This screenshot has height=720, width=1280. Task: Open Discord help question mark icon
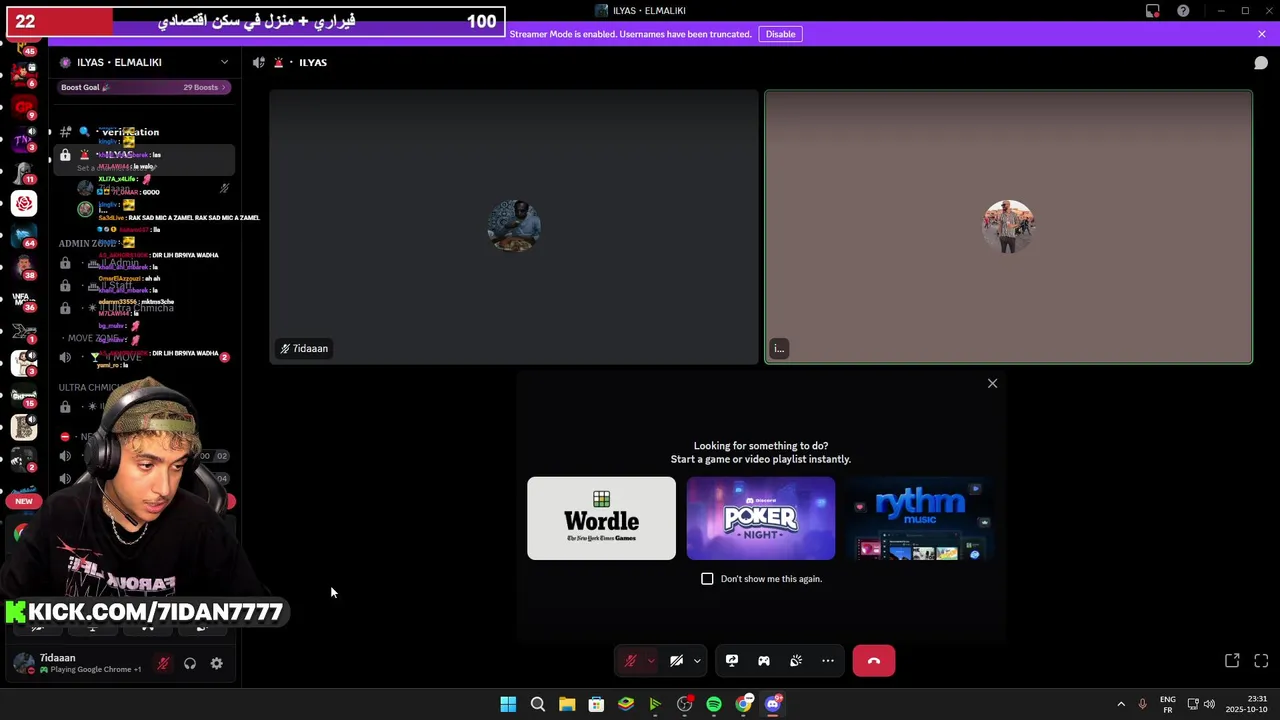click(1184, 11)
